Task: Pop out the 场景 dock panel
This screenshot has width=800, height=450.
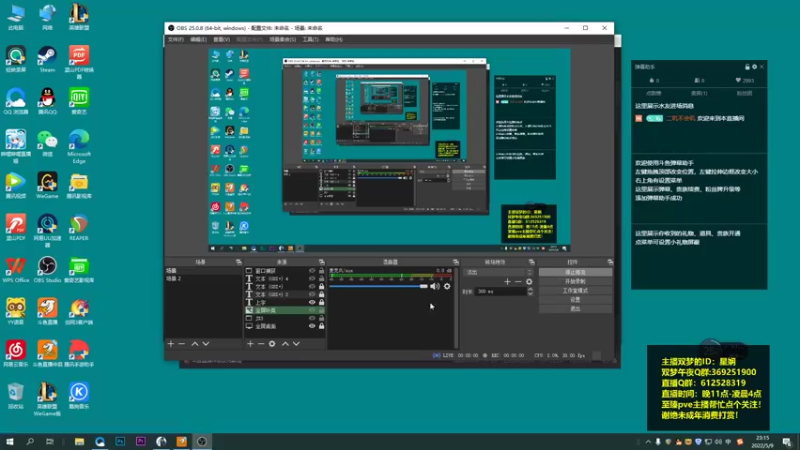Action: pos(238,262)
